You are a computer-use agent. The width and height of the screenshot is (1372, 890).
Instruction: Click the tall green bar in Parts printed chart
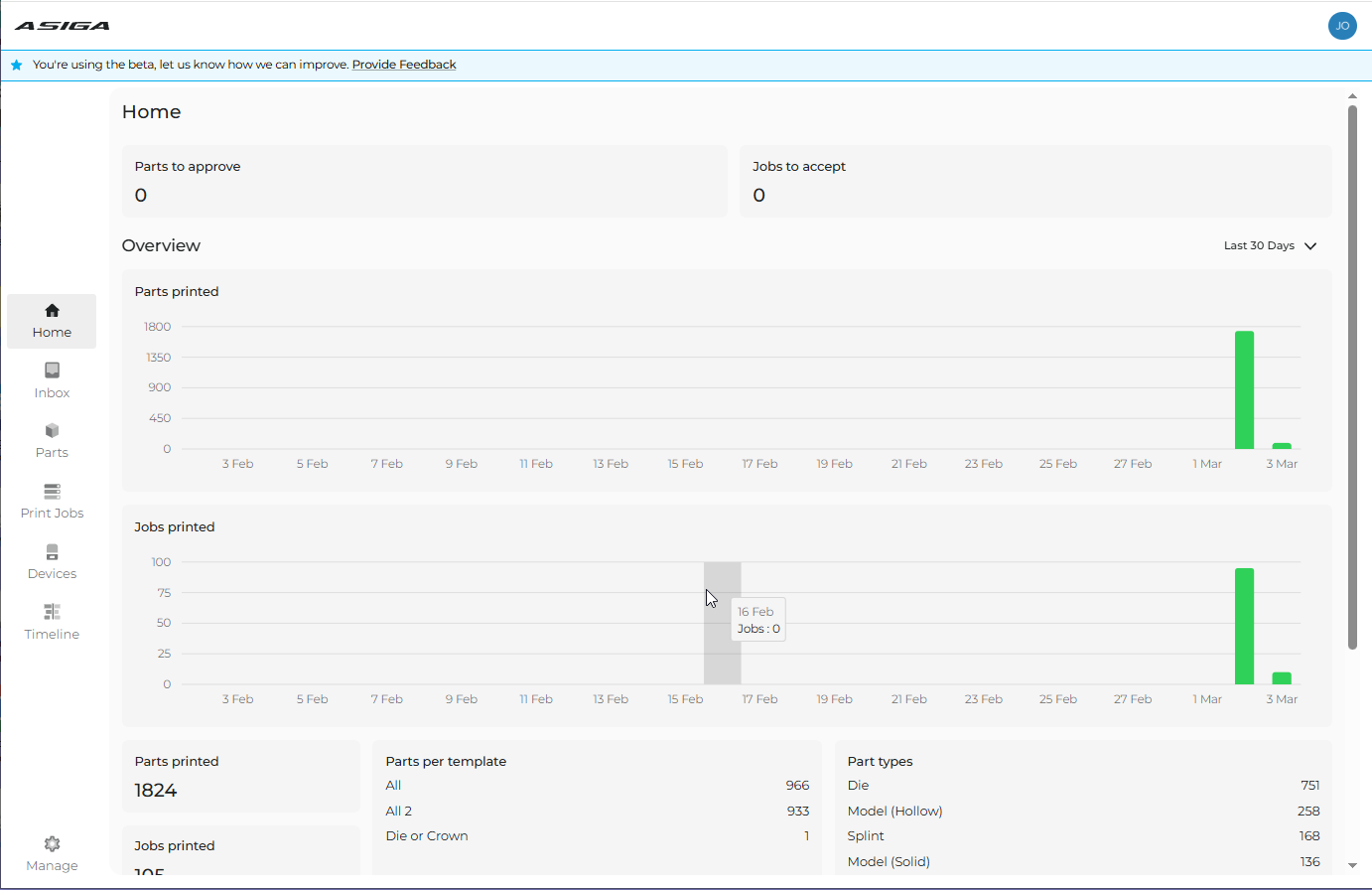pos(1244,389)
